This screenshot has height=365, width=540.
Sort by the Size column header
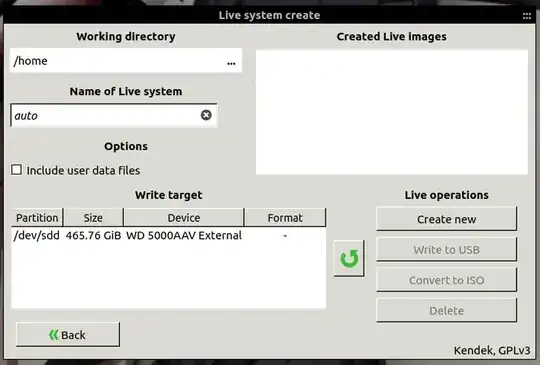click(93, 218)
